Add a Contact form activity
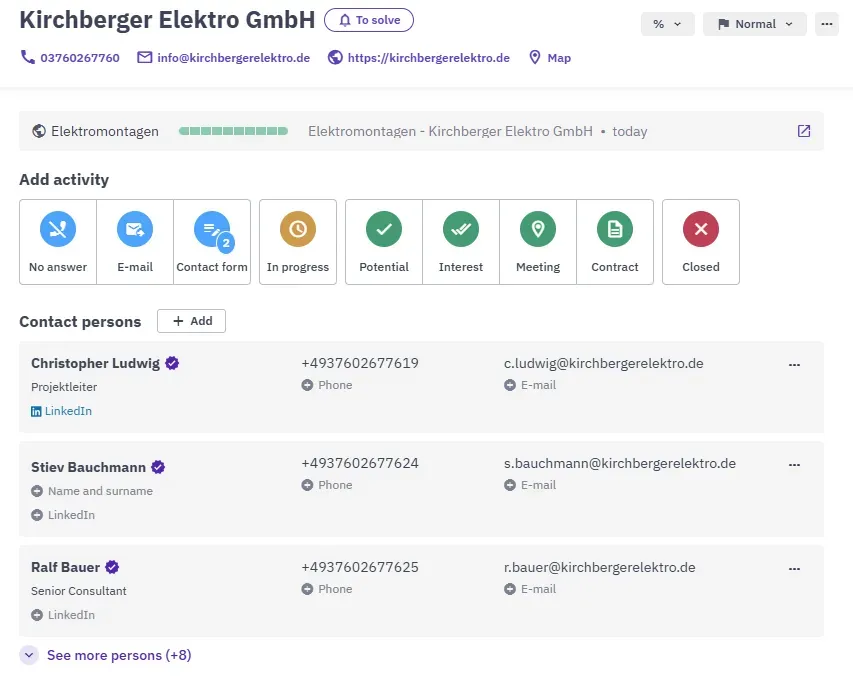This screenshot has width=853, height=677. click(212, 242)
